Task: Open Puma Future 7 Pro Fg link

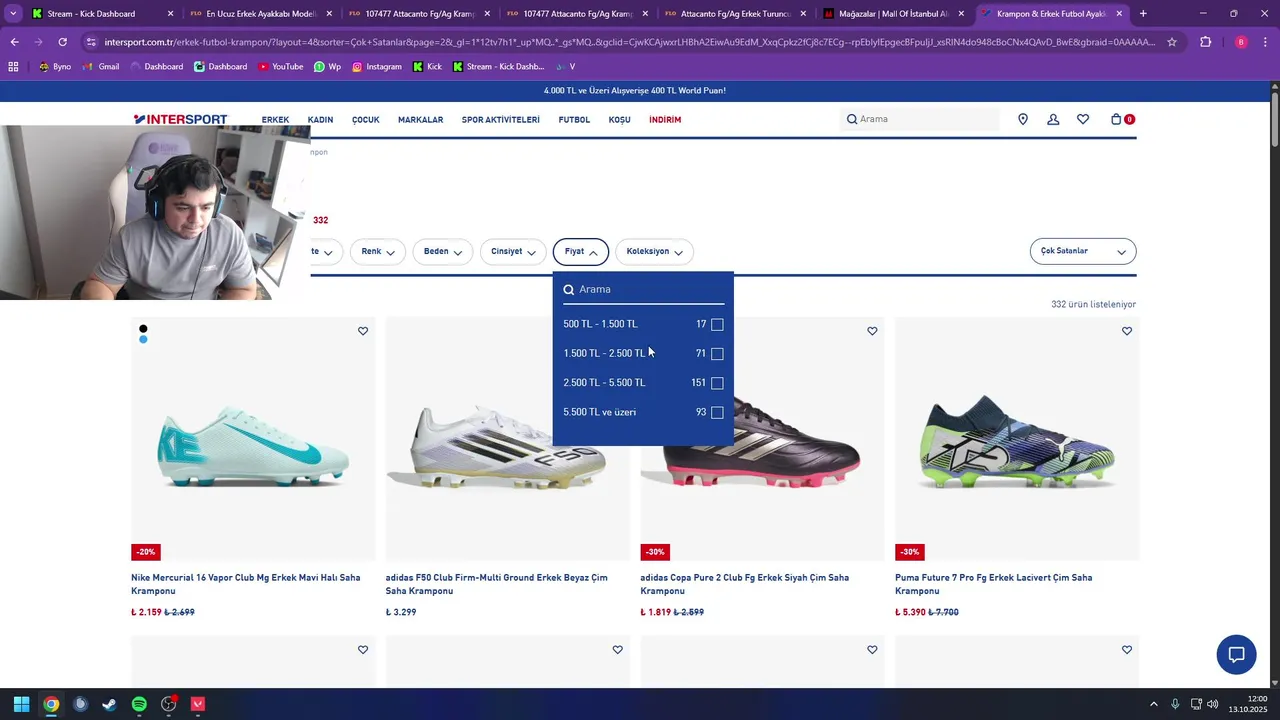Action: tap(994, 584)
